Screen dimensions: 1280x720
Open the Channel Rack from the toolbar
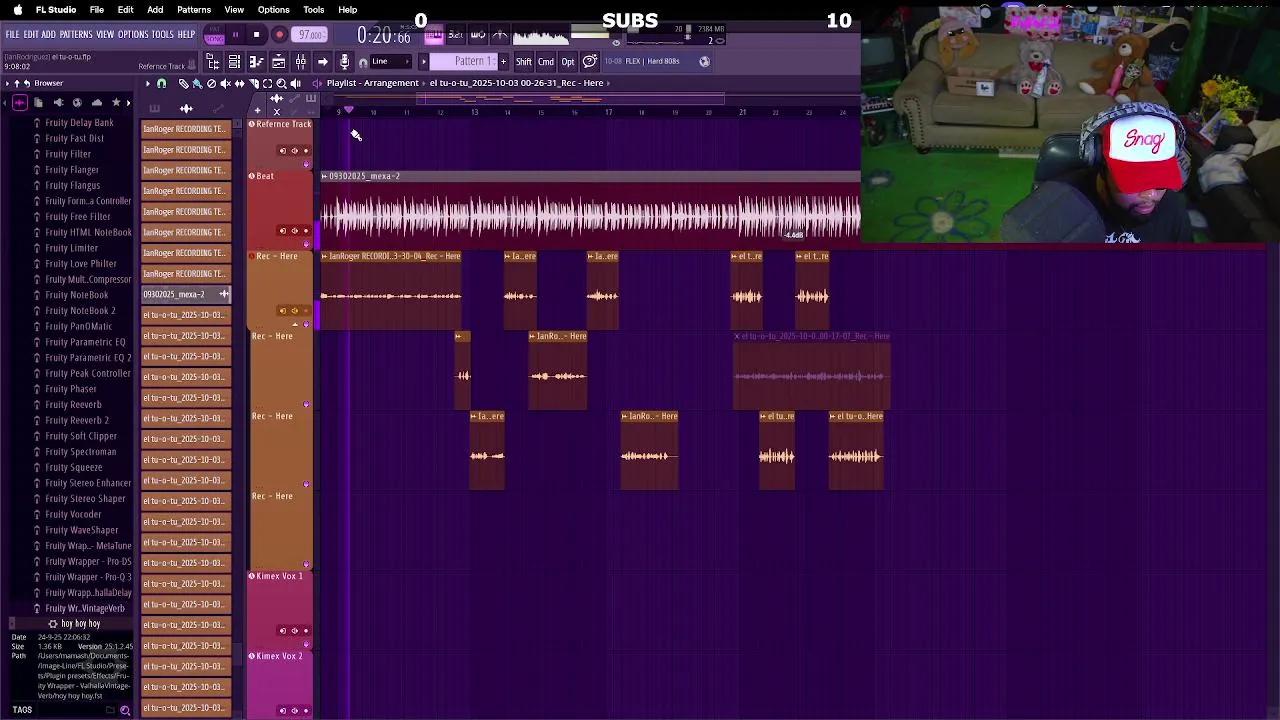pos(234,61)
